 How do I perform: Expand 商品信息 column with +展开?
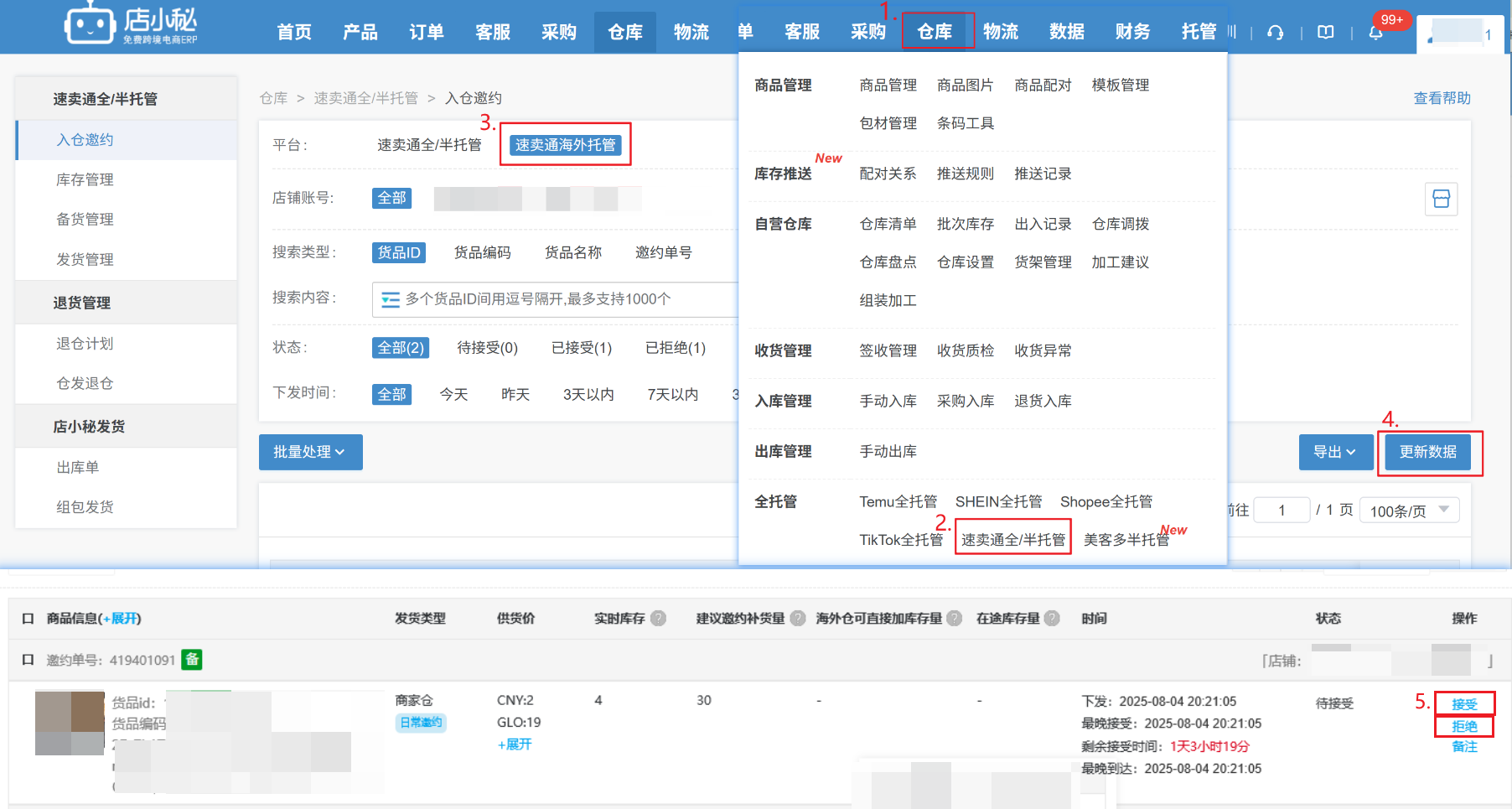tap(121, 619)
